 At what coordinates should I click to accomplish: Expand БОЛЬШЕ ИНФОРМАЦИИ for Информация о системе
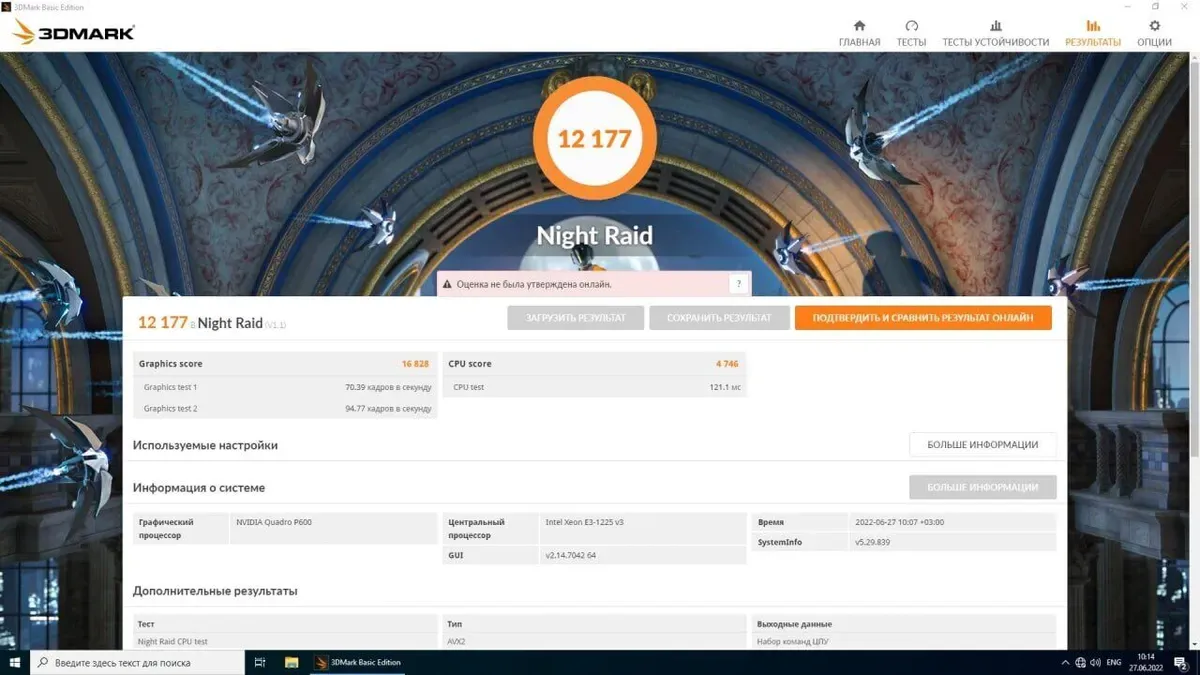pos(982,487)
